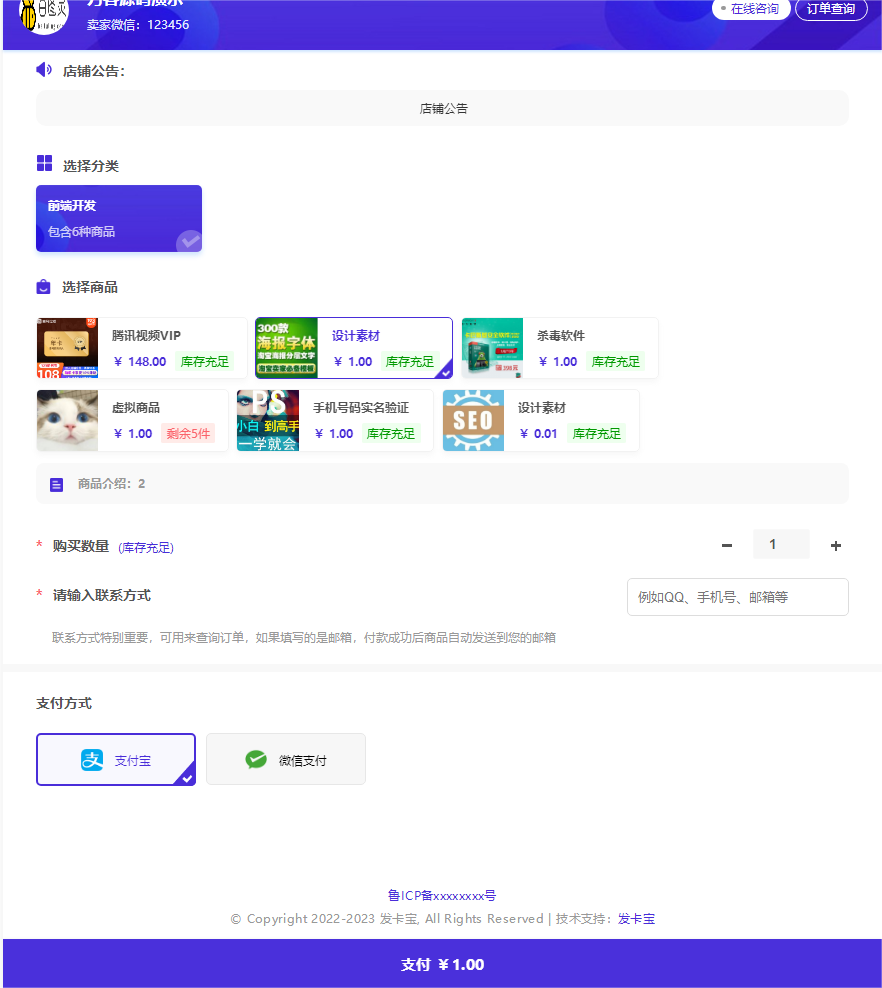Click the (库存充足) note beside 购买数量

(x=146, y=548)
